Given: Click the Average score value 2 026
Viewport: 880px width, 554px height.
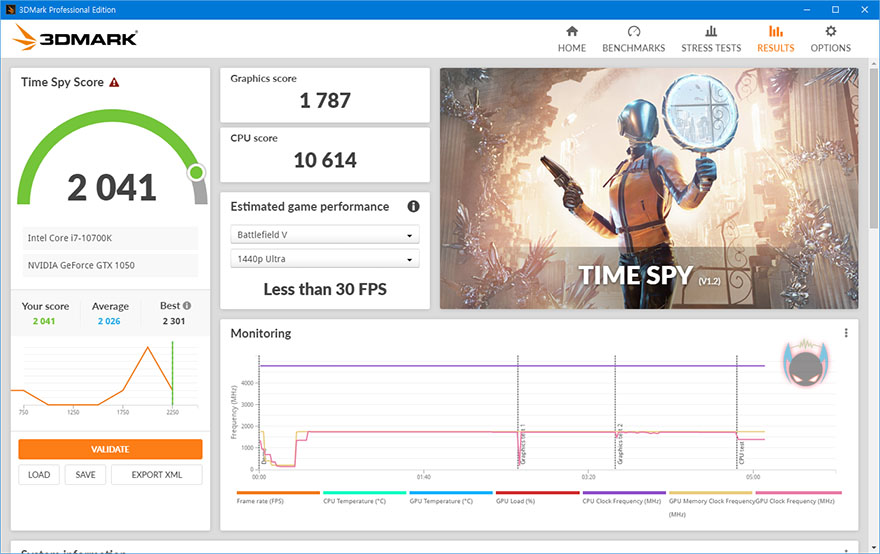Looking at the screenshot, I should (x=109, y=321).
